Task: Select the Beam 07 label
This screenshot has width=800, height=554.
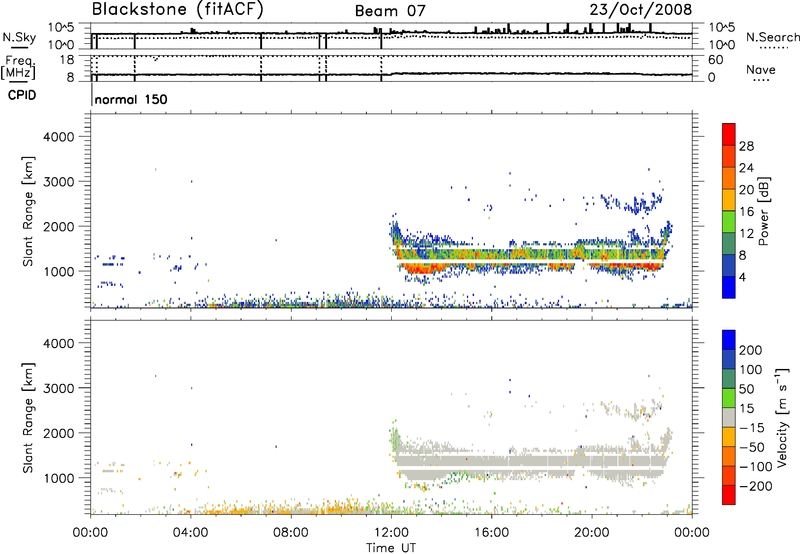Action: tap(390, 11)
